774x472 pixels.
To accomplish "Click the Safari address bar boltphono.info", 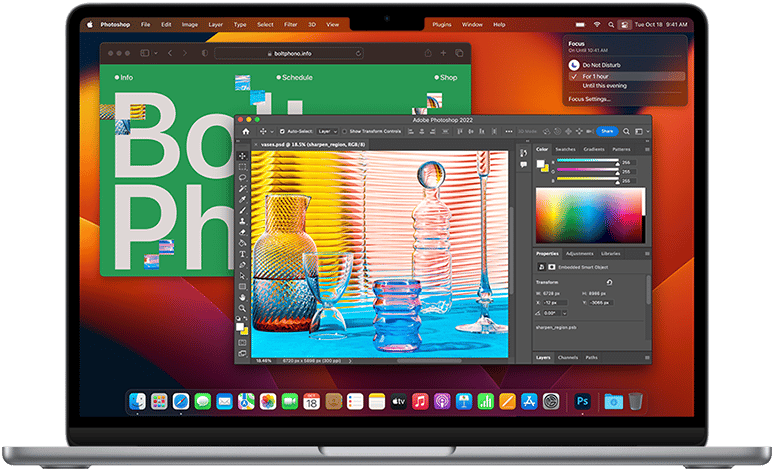I will point(289,53).
